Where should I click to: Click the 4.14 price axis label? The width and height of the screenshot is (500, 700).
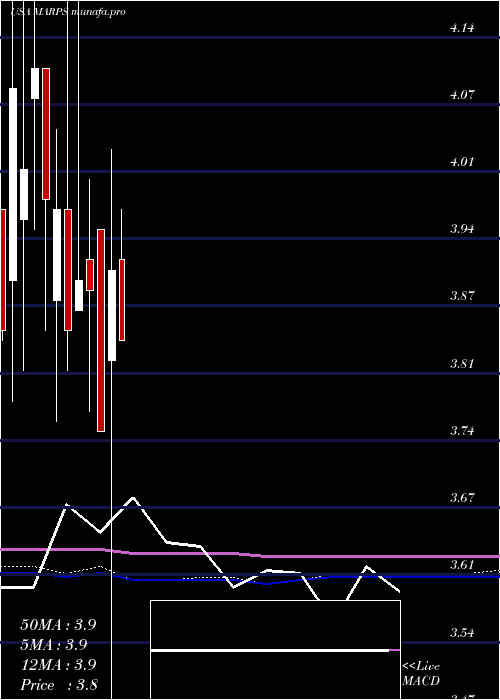(x=462, y=29)
